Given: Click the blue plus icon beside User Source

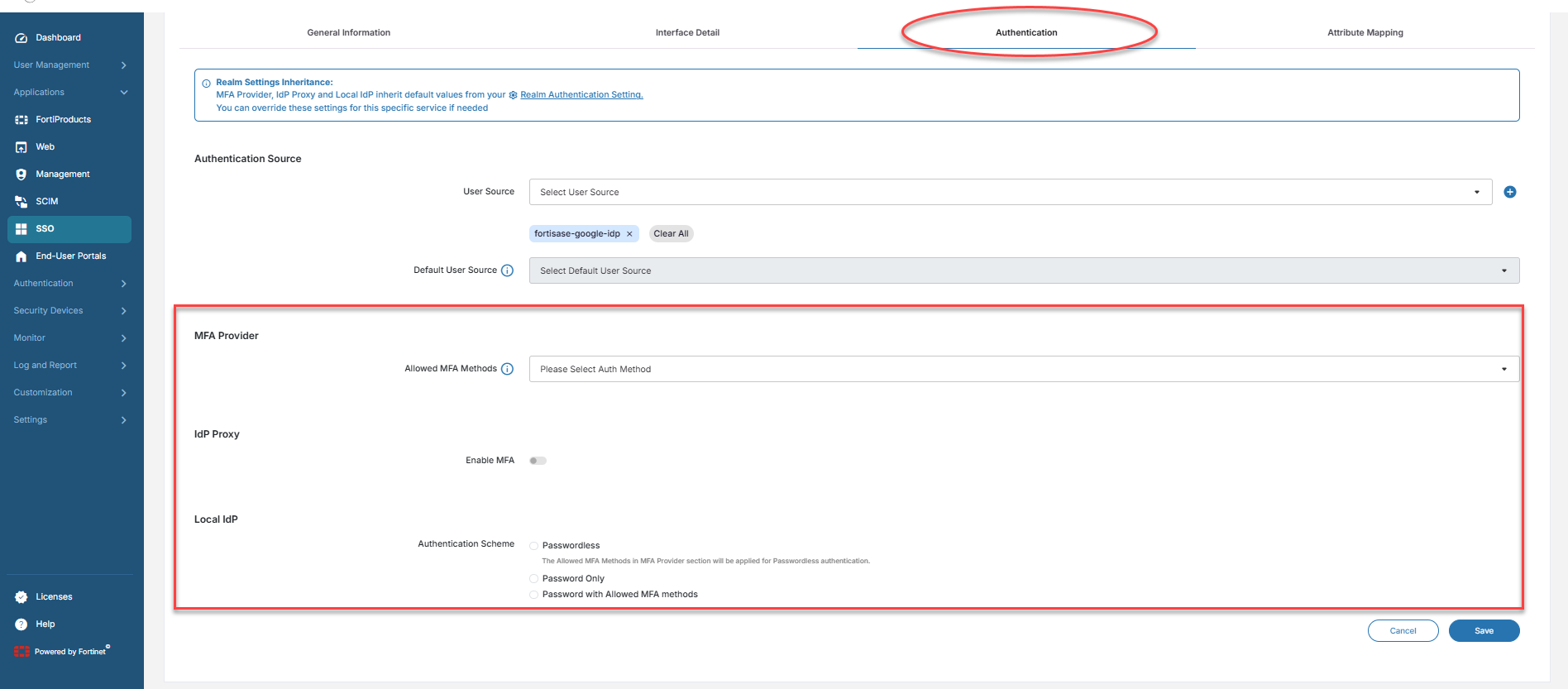Looking at the screenshot, I should 1509,192.
